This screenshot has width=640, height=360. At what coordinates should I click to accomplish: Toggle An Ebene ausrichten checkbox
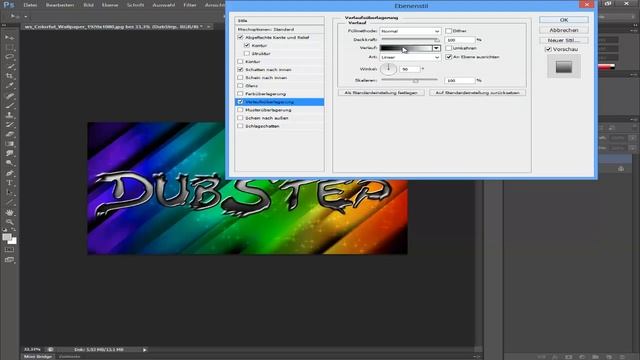(x=449, y=57)
